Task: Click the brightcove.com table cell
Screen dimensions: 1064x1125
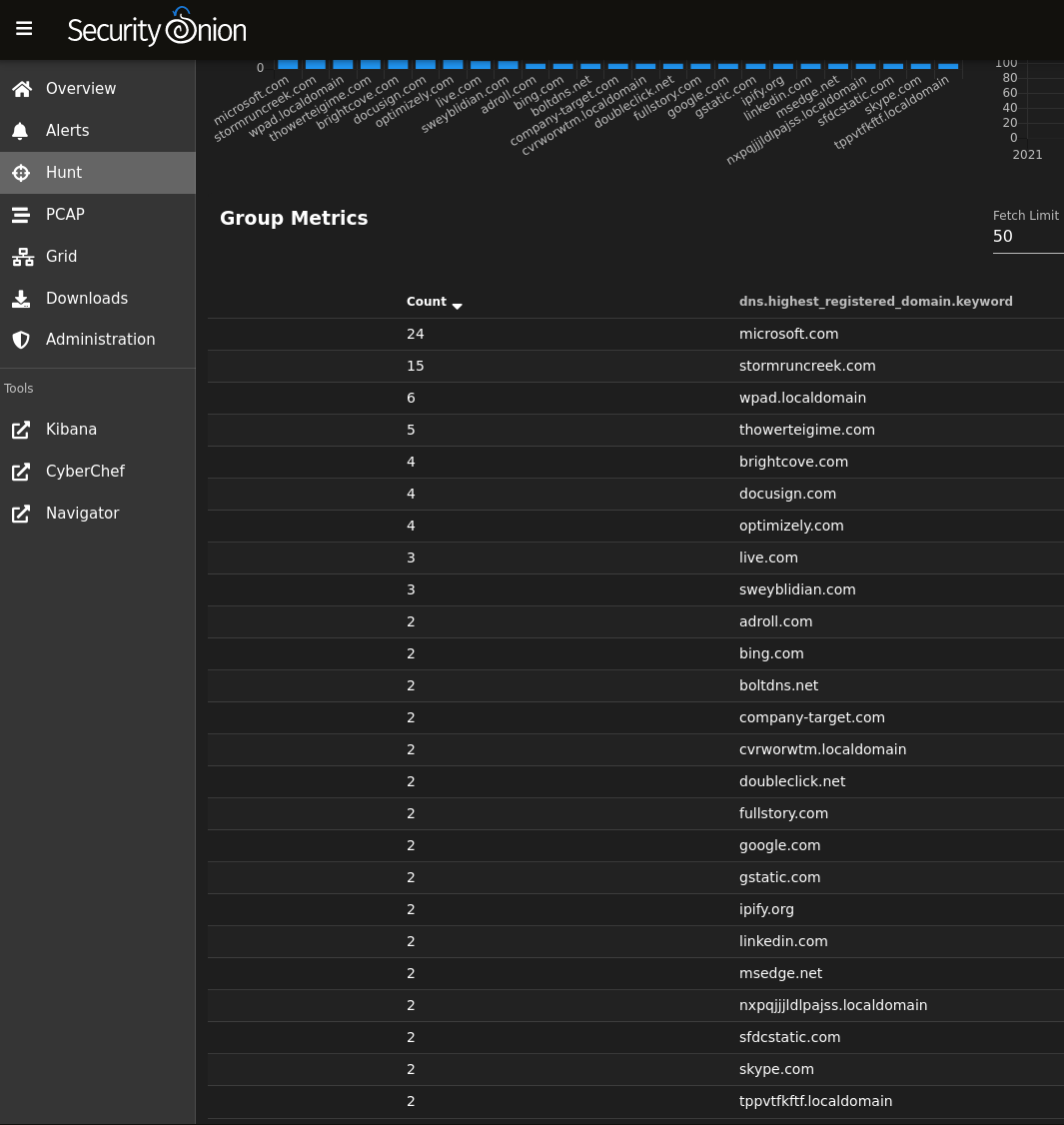Action: point(793,462)
